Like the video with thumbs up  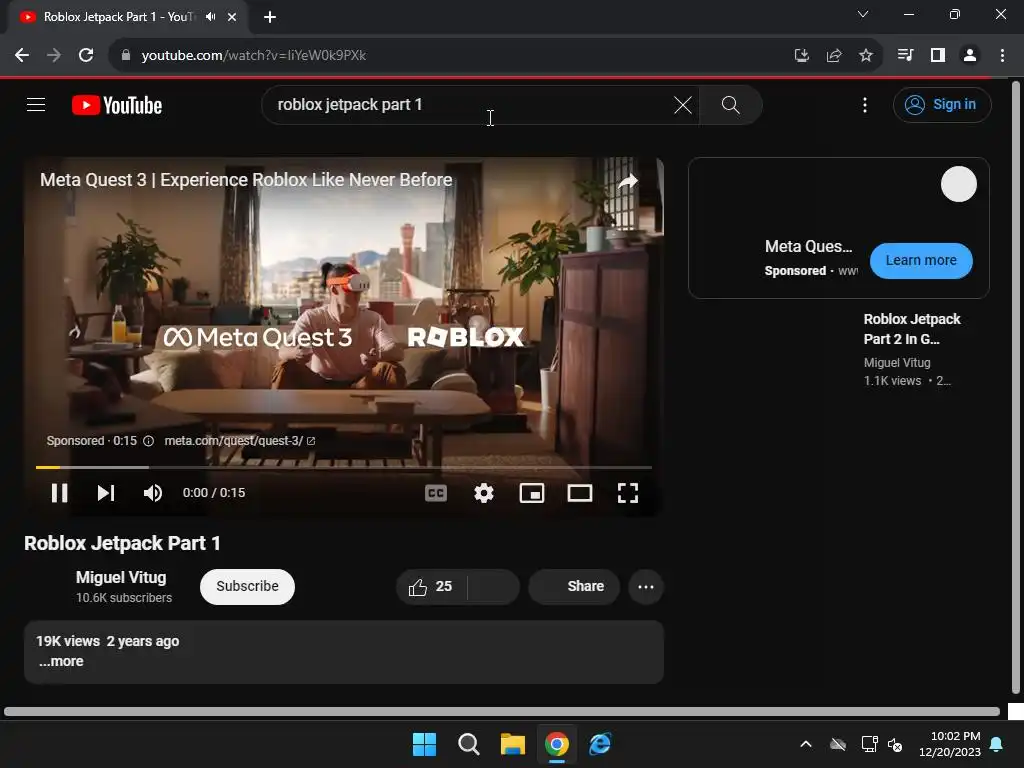pyautogui.click(x=431, y=586)
